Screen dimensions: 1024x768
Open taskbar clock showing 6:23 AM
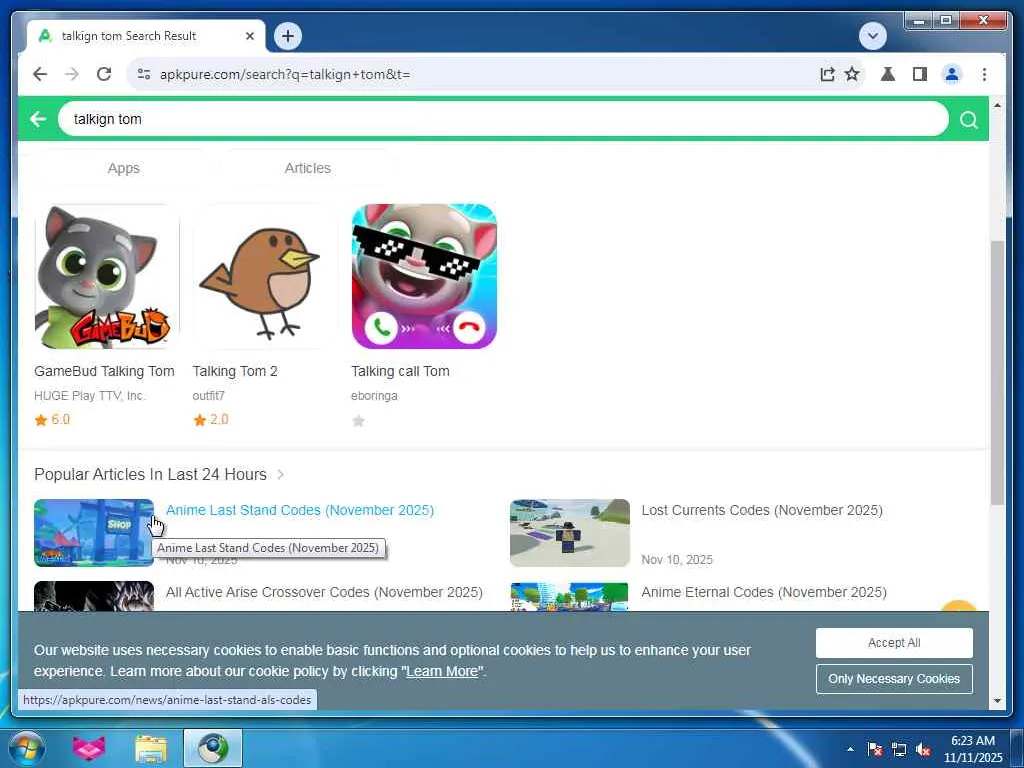[973, 749]
